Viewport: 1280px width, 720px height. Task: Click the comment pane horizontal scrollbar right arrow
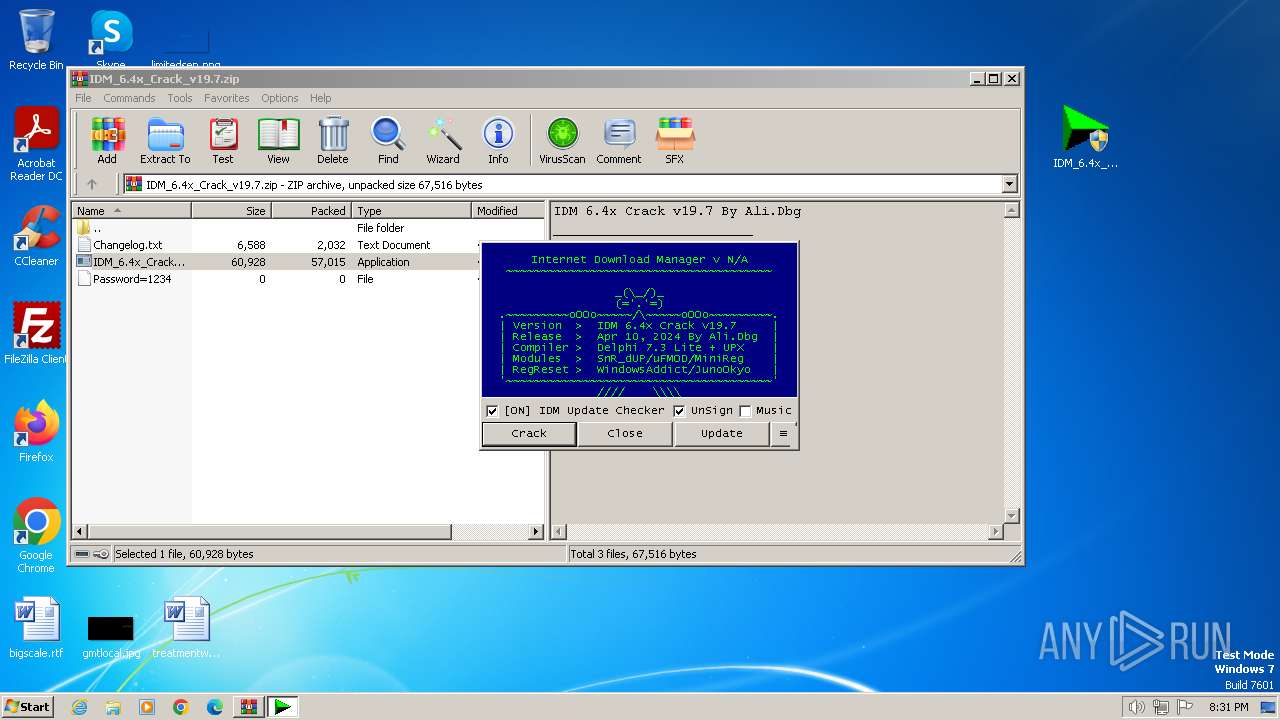tap(995, 532)
